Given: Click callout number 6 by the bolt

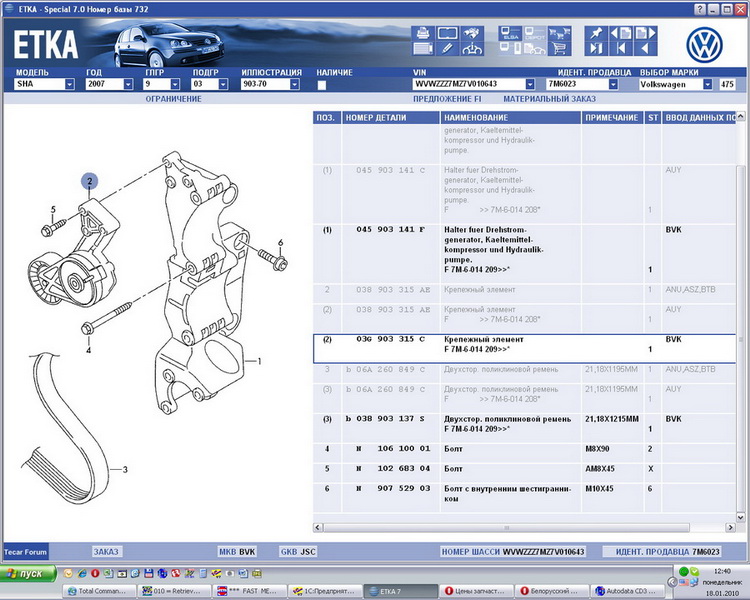Looking at the screenshot, I should click(281, 243).
